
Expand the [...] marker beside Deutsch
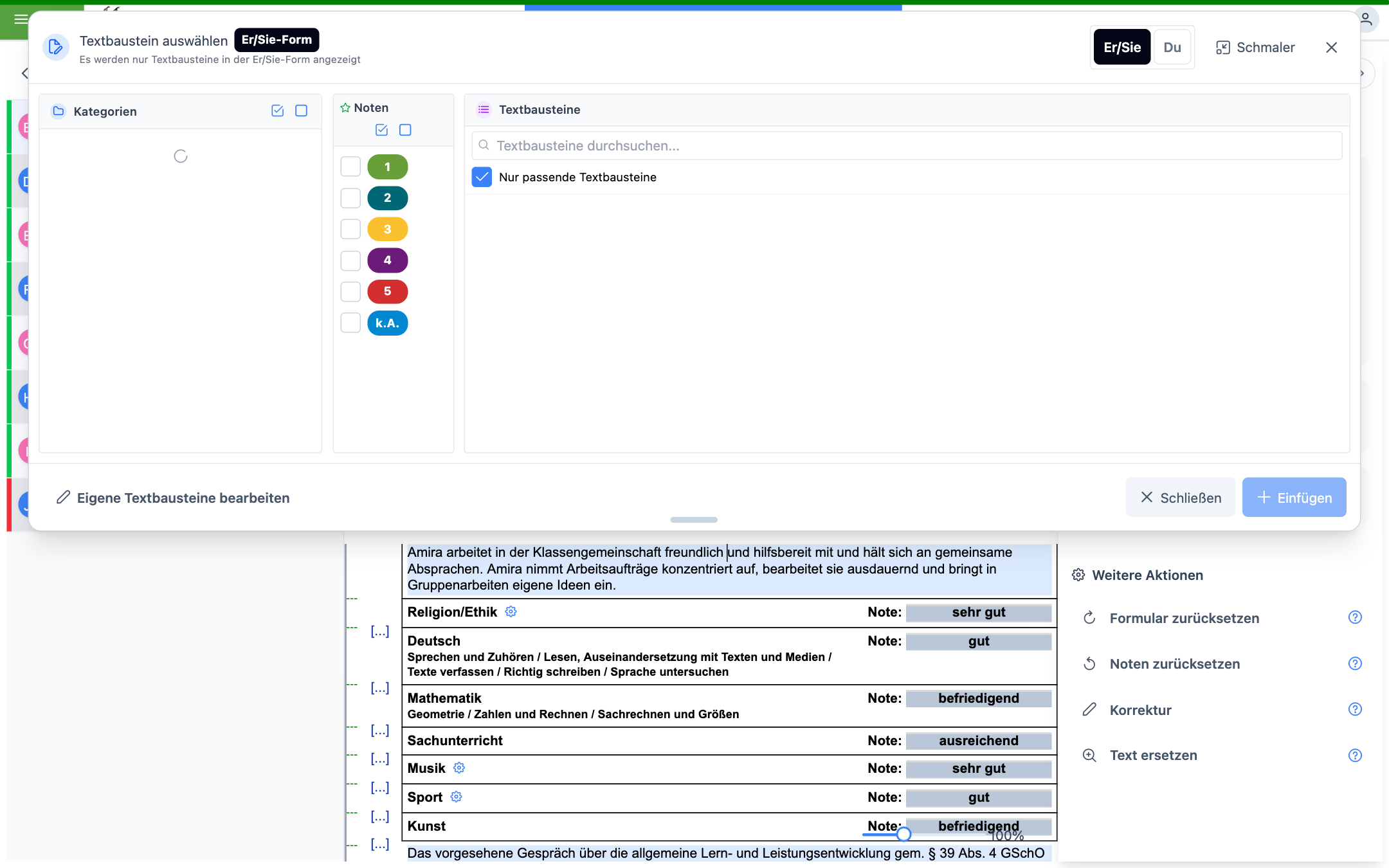click(x=380, y=631)
